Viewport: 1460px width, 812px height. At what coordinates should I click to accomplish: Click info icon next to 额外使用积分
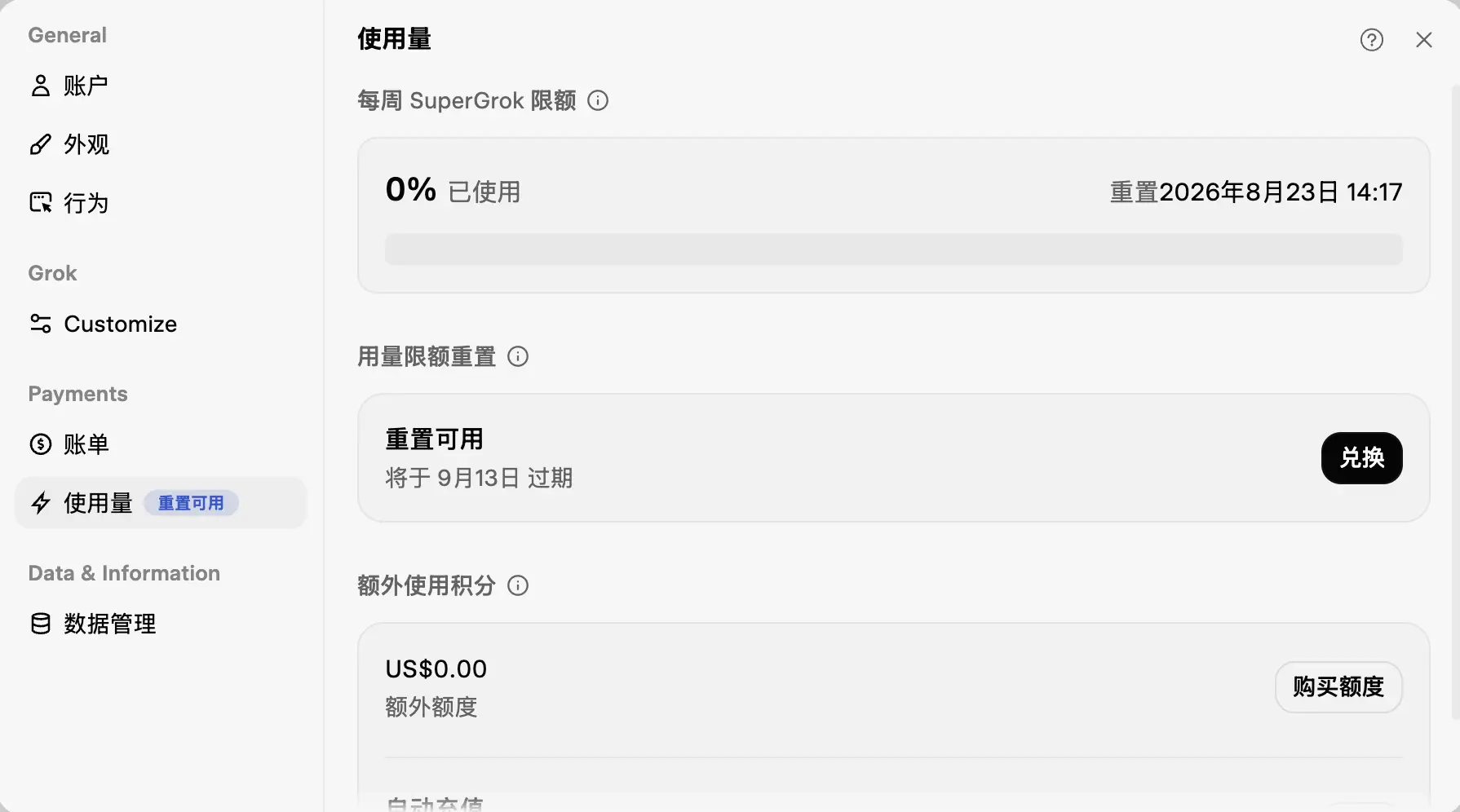coord(518,585)
